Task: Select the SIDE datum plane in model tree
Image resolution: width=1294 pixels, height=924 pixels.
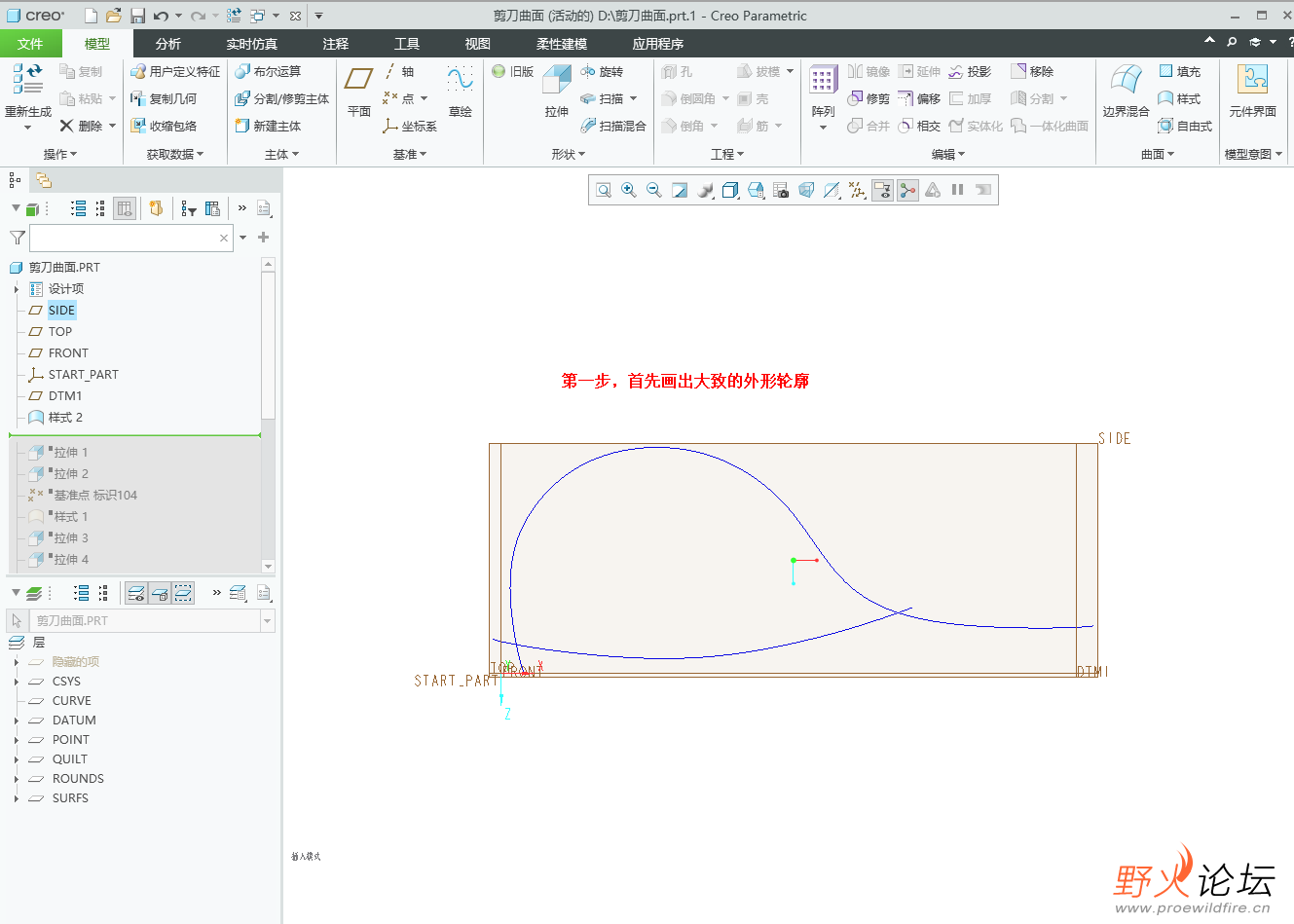Action: pyautogui.click(x=61, y=311)
